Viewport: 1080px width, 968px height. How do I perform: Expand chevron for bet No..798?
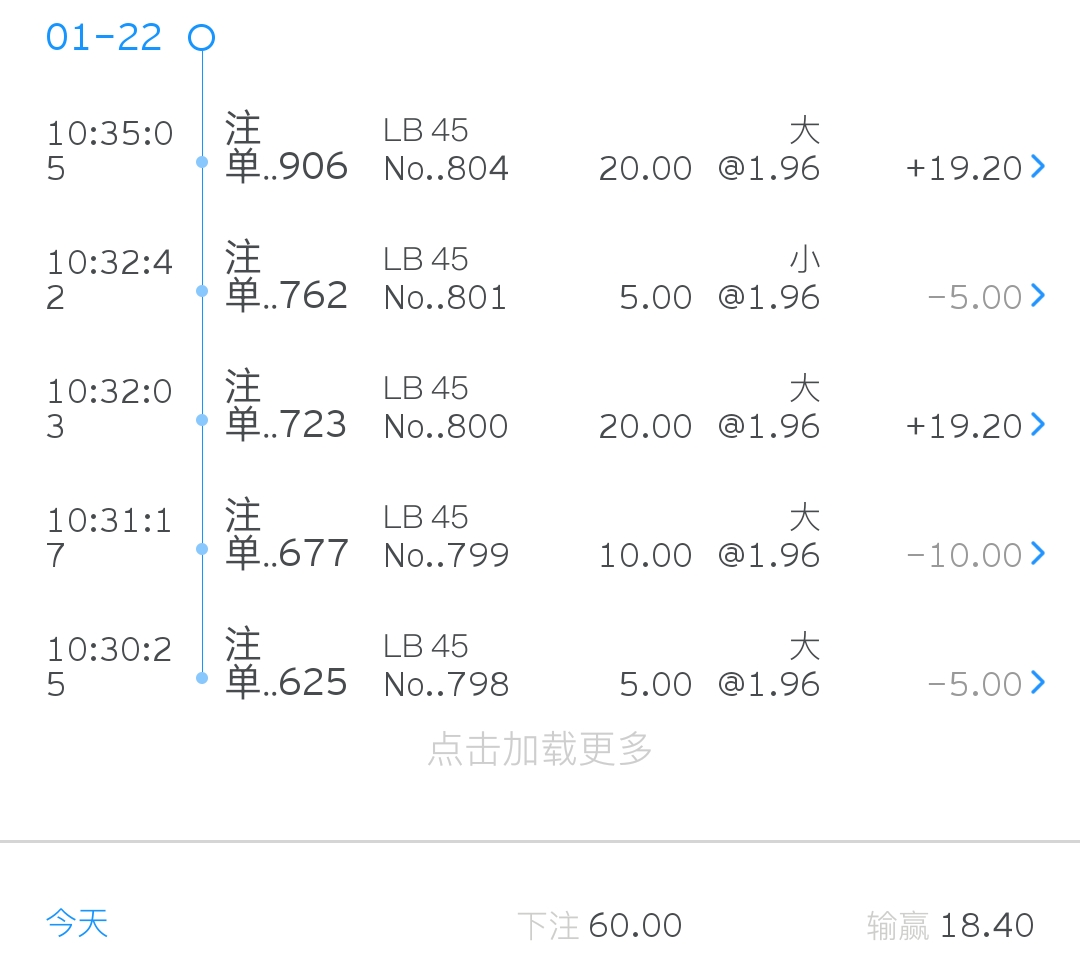point(1037,682)
